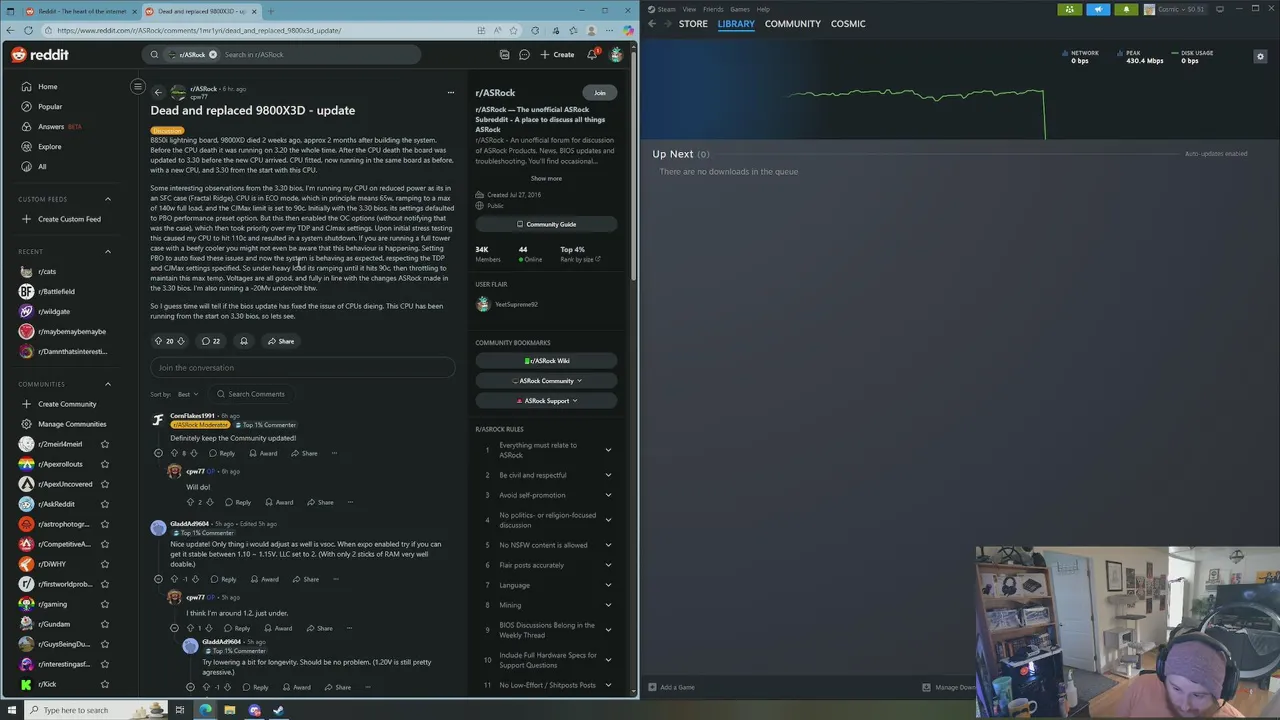Open Steam friends activity green button
Screen dimensions: 1280x720
pyautogui.click(x=1070, y=10)
